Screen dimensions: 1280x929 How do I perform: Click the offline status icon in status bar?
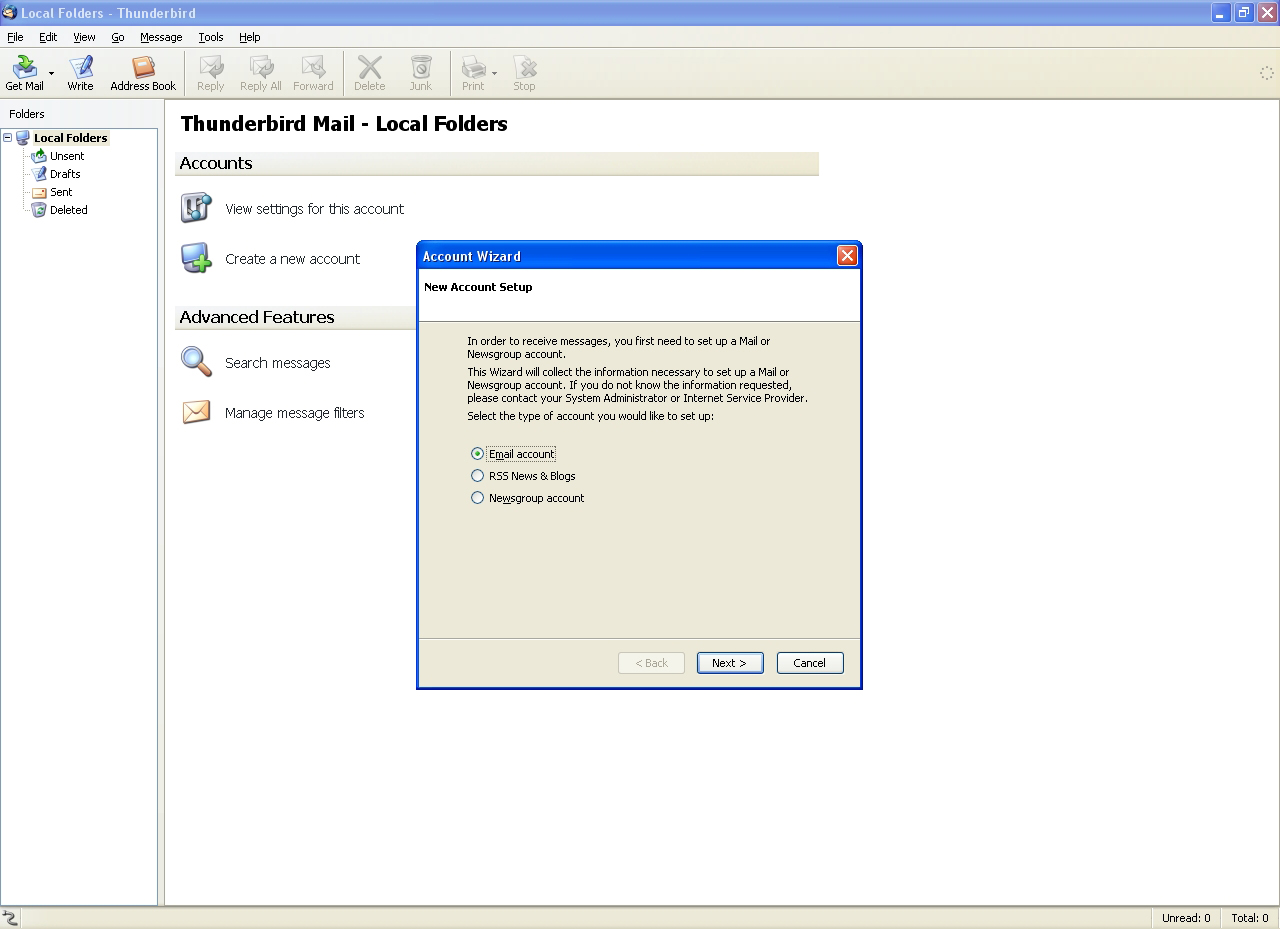pyautogui.click(x=10, y=918)
